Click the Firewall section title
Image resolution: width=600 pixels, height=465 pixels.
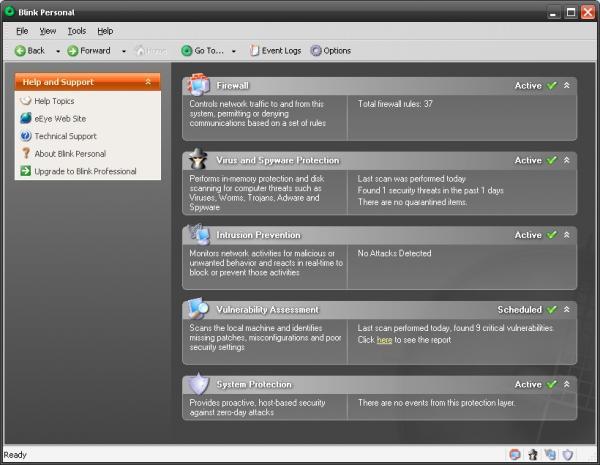pos(233,85)
